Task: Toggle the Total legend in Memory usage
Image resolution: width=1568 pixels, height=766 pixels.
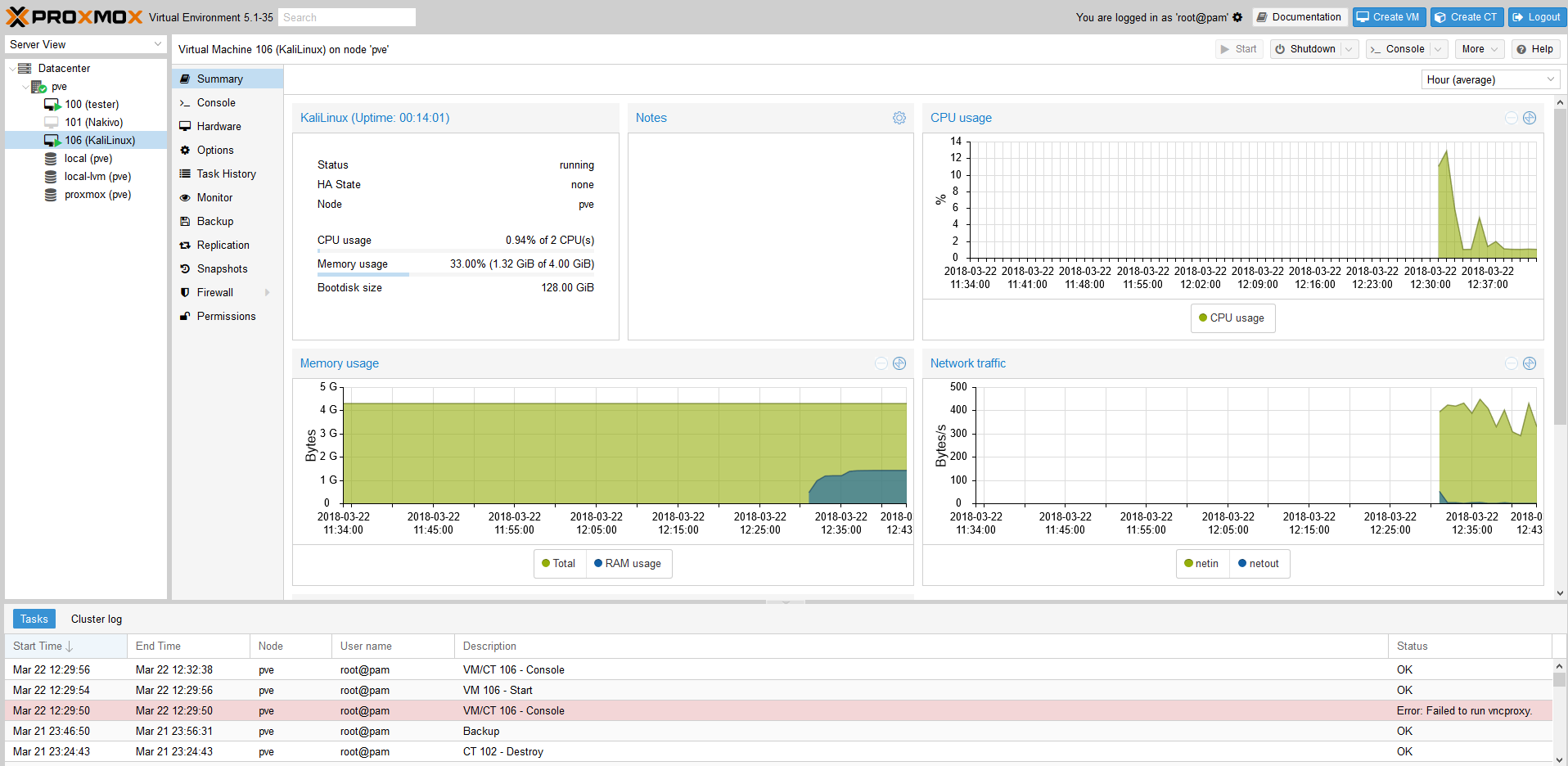Action: pos(560,563)
